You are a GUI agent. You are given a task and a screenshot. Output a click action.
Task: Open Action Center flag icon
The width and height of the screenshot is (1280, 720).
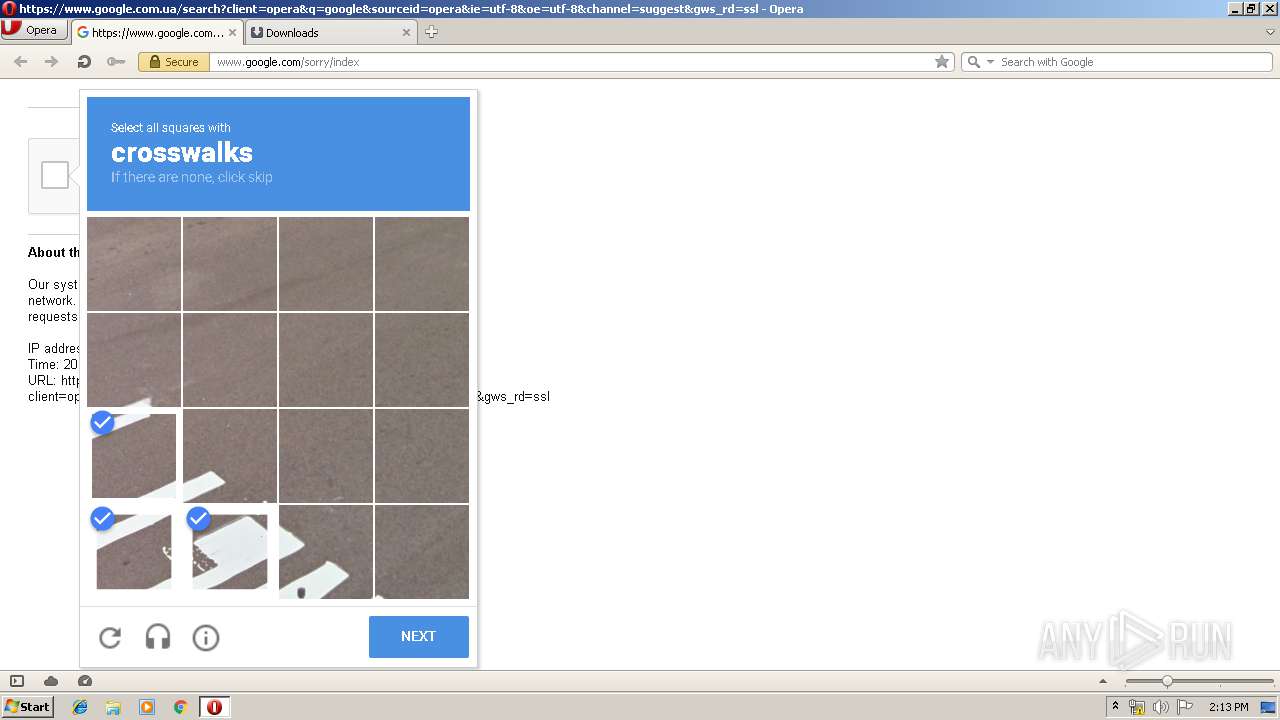pyautogui.click(x=1185, y=707)
